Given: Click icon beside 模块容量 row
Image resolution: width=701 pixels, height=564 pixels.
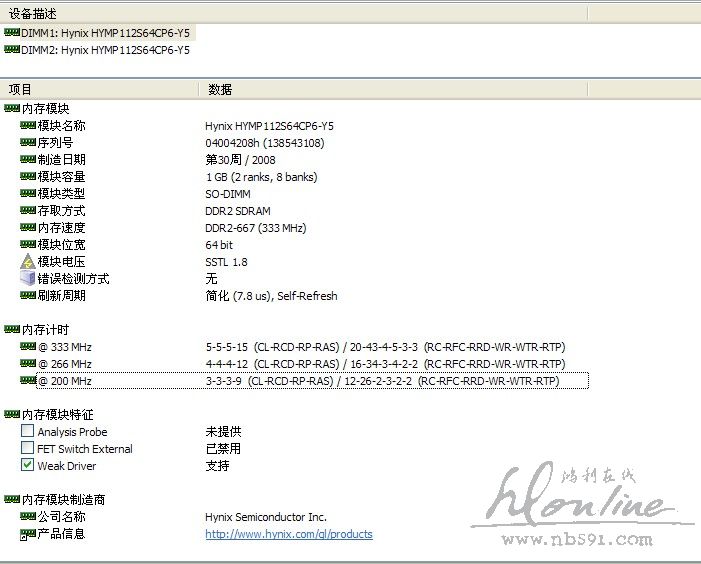Looking at the screenshot, I should (28, 176).
